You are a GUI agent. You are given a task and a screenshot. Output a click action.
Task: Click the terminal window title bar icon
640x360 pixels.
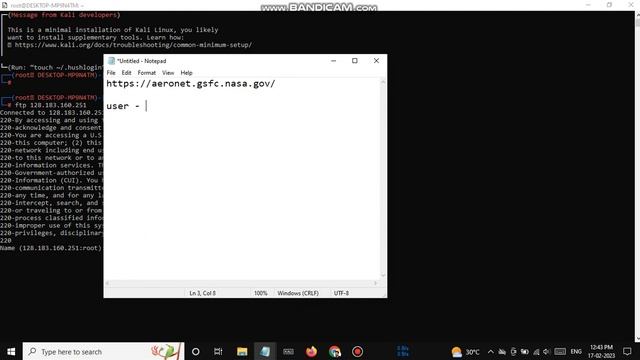(x=4, y=5)
